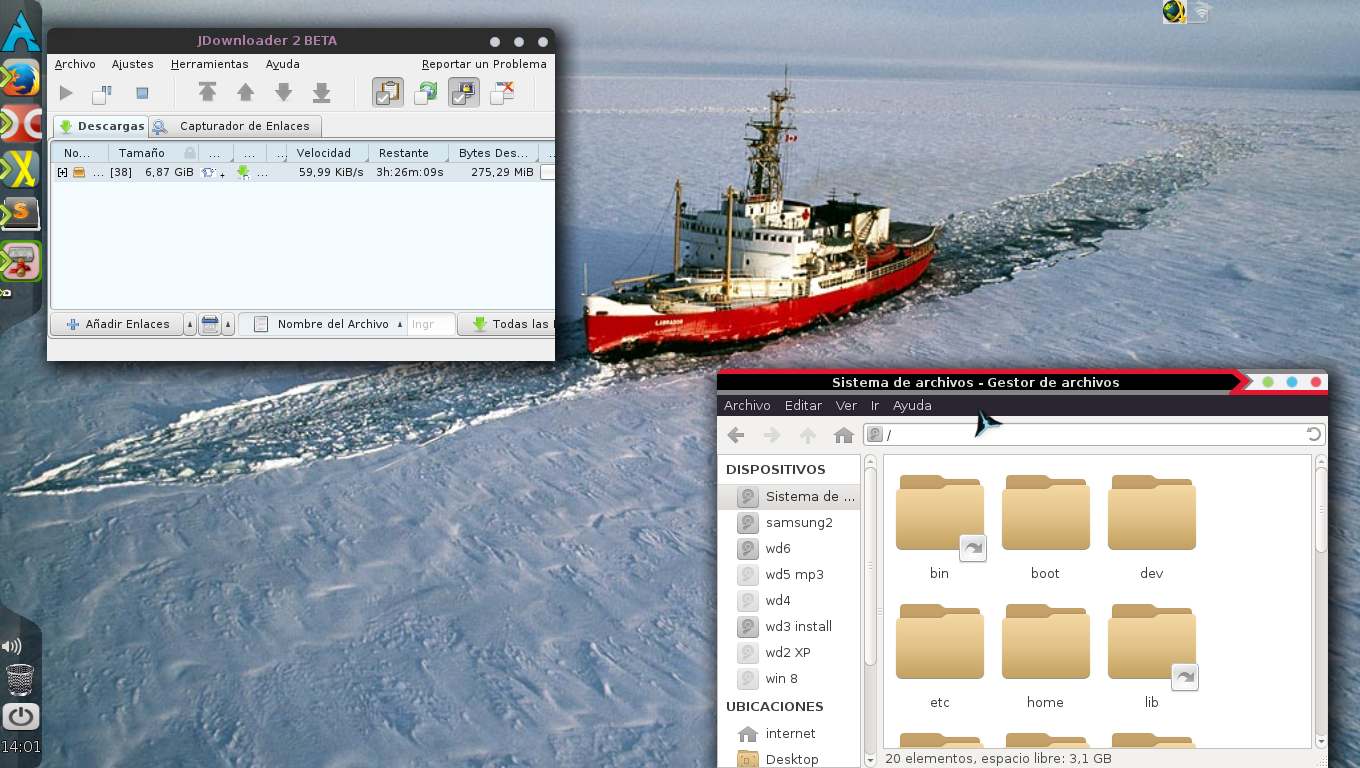Go forward with the file manager forward arrow
Screen dimensions: 1360x768
coord(772,435)
